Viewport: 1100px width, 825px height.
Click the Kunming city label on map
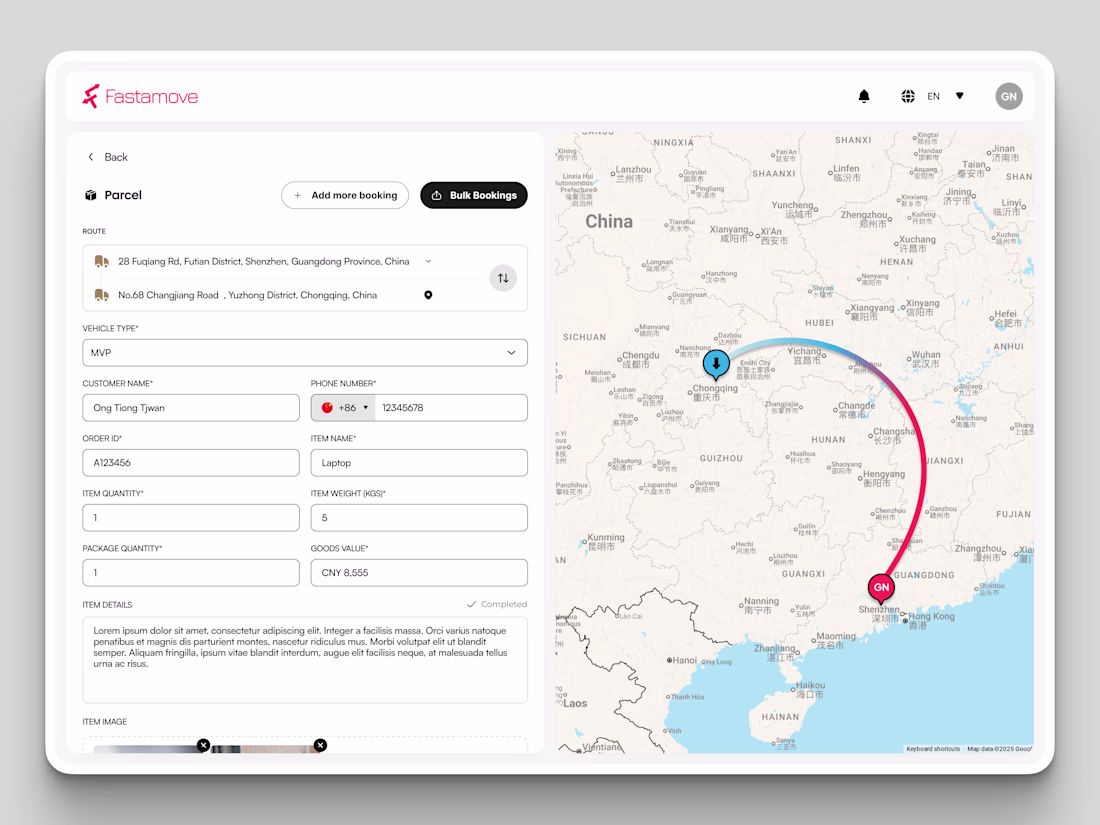tap(605, 542)
